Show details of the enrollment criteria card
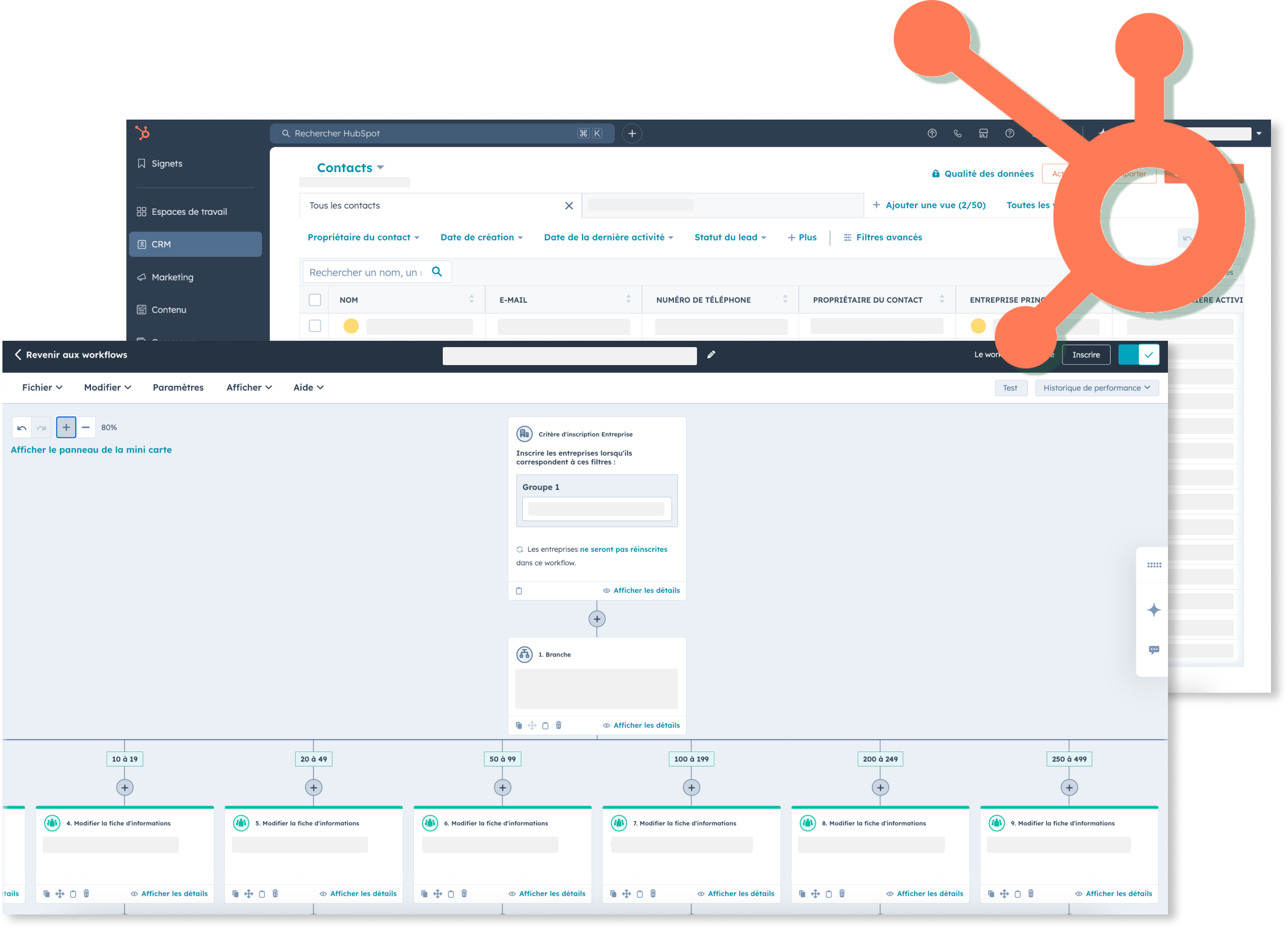The width and height of the screenshot is (1288, 929). pos(641,591)
